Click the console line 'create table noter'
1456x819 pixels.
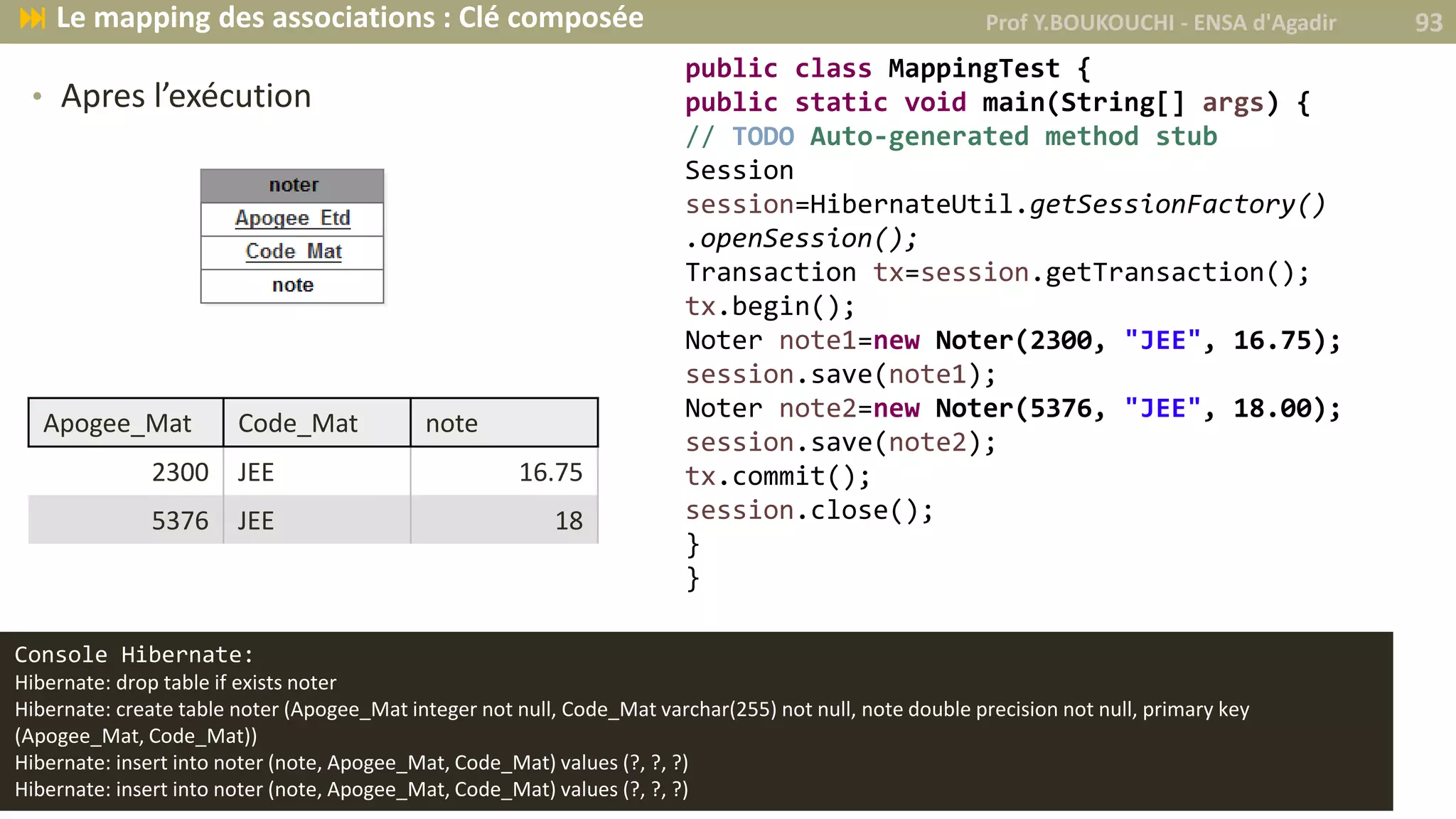pyautogui.click(x=632, y=710)
